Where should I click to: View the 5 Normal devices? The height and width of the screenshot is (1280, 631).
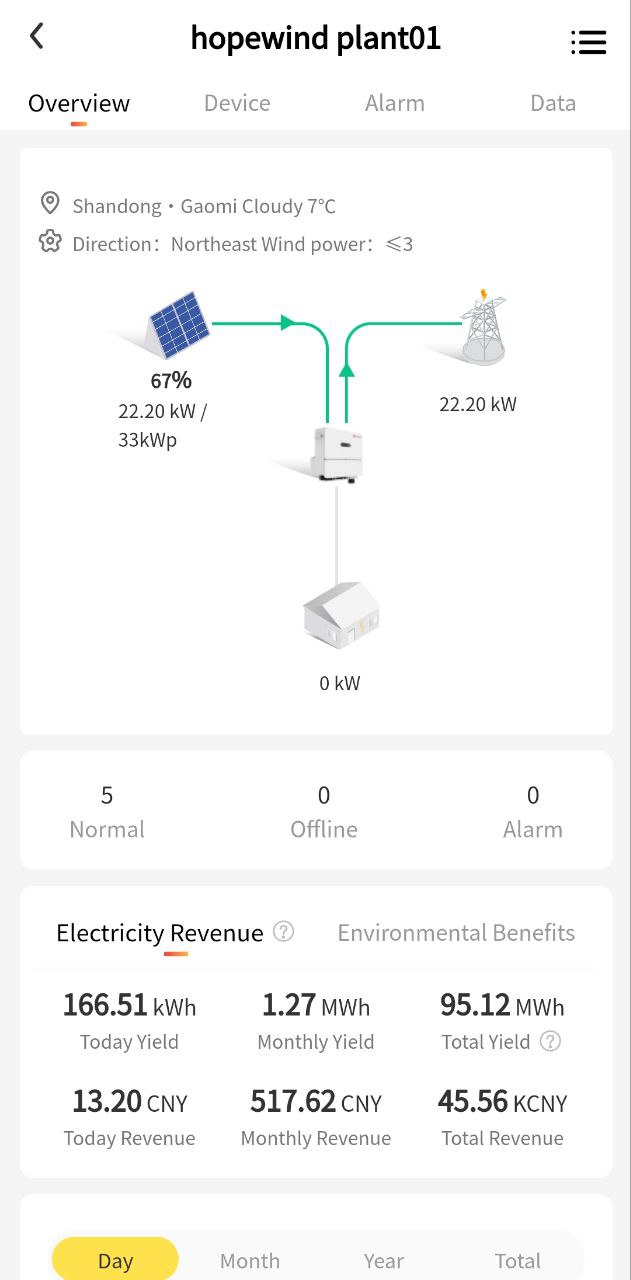107,811
